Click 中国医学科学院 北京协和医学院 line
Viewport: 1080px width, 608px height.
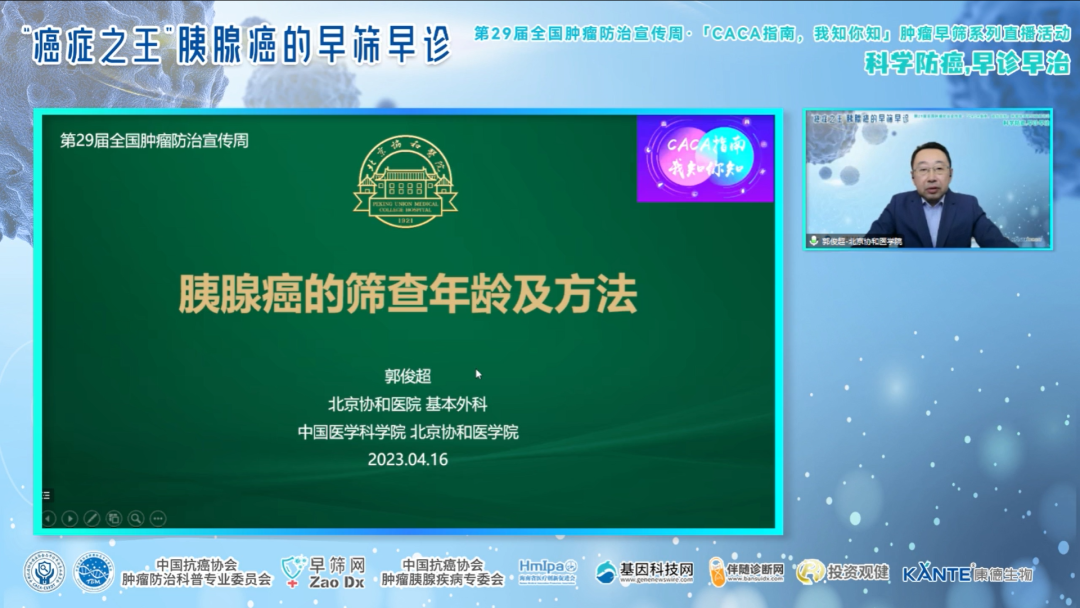click(408, 432)
